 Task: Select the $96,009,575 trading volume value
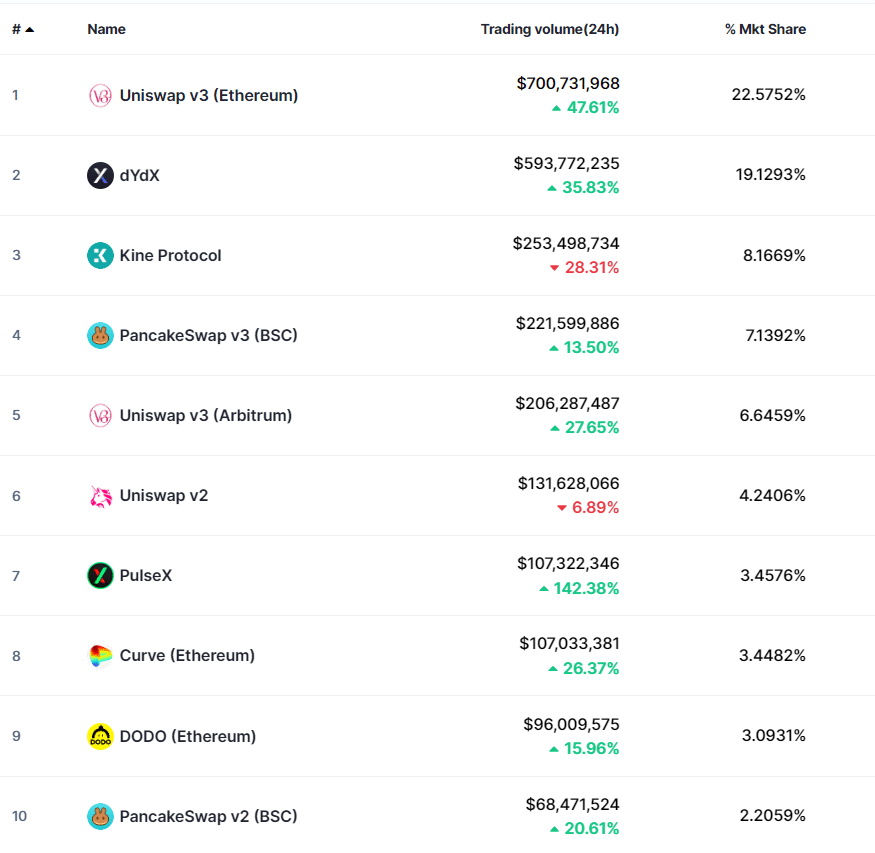point(571,725)
